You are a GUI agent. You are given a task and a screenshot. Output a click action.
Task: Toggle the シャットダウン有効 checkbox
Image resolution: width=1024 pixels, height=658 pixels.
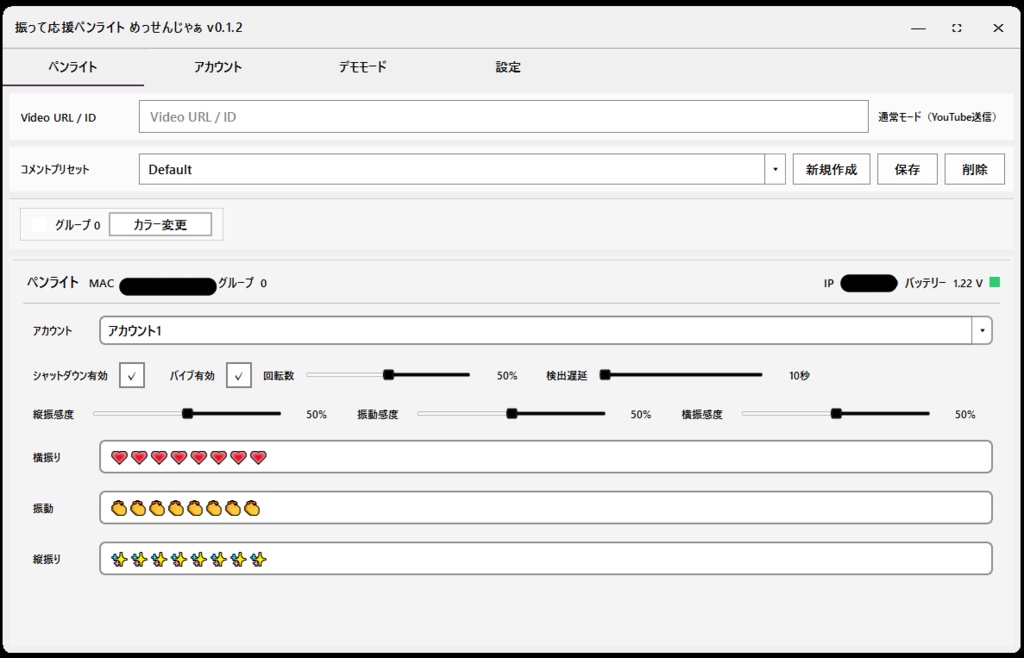click(x=132, y=376)
